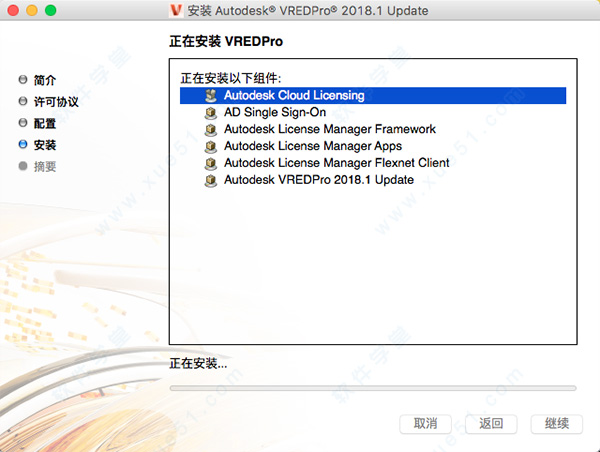Screen dimensions: 600x452
Task: Click the License Manager Flexnet Client package icon
Action: click(x=211, y=163)
